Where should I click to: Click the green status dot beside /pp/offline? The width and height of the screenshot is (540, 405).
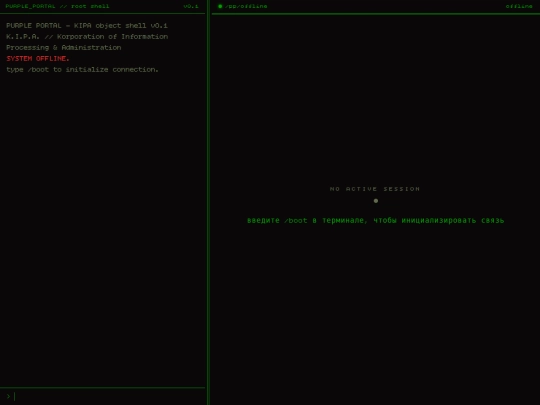220,6
